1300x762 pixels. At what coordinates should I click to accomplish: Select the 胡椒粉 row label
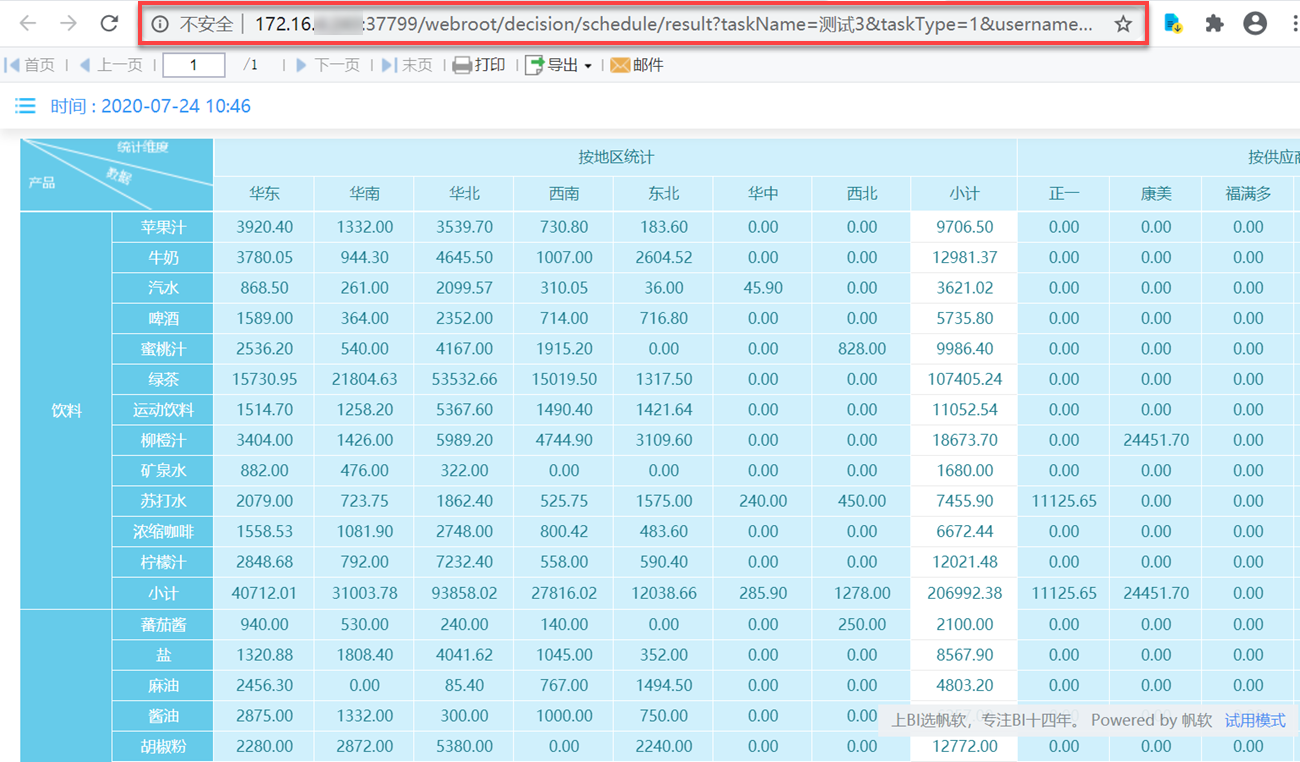click(x=163, y=746)
